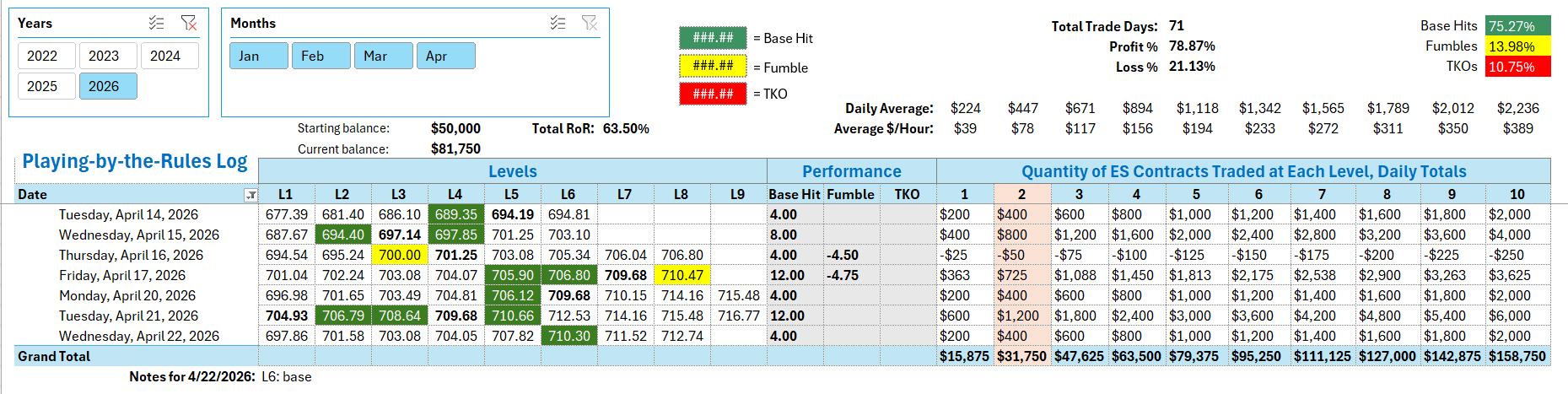Click the red TKO legend swatch
The image size is (1568, 394).
click(713, 94)
